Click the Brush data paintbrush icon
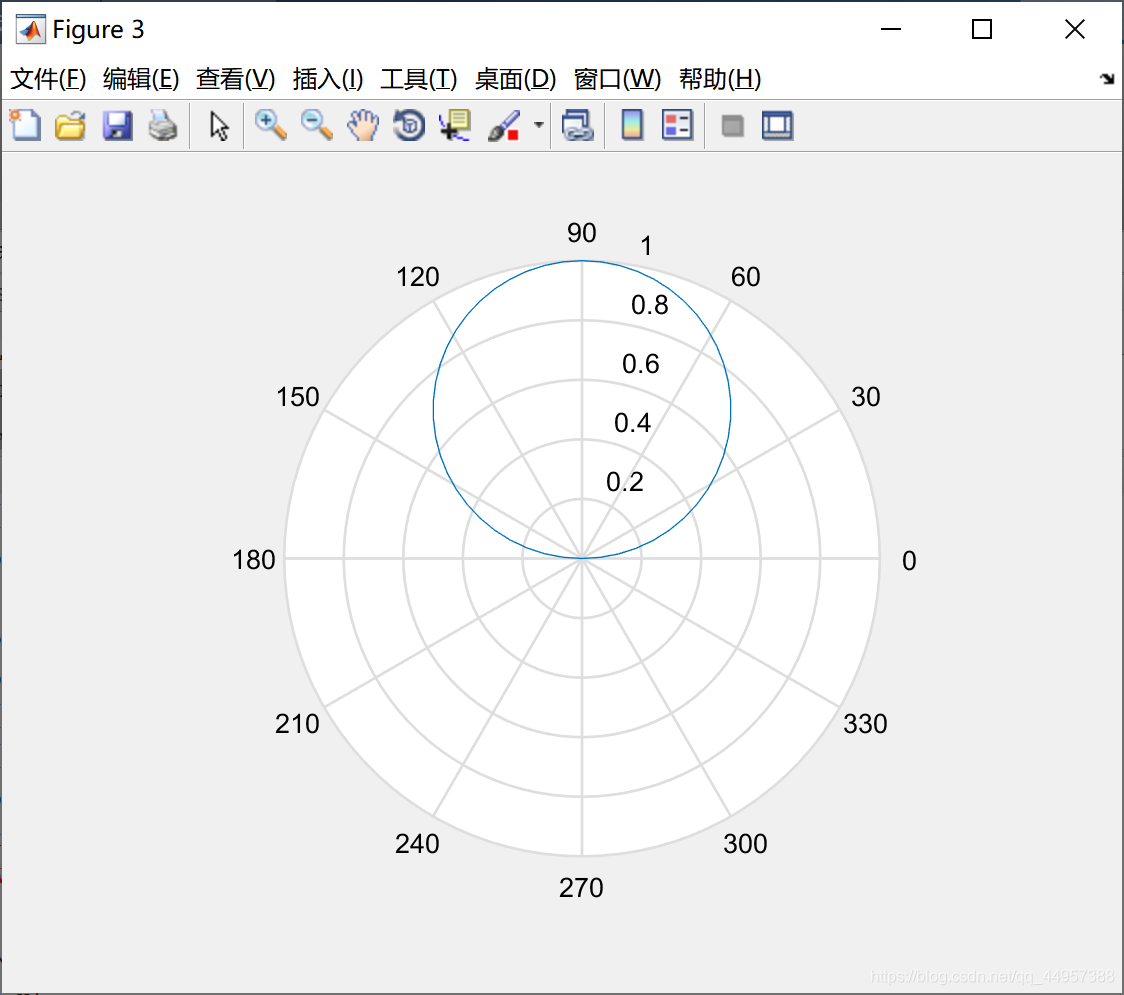This screenshot has width=1124, height=995. point(502,126)
